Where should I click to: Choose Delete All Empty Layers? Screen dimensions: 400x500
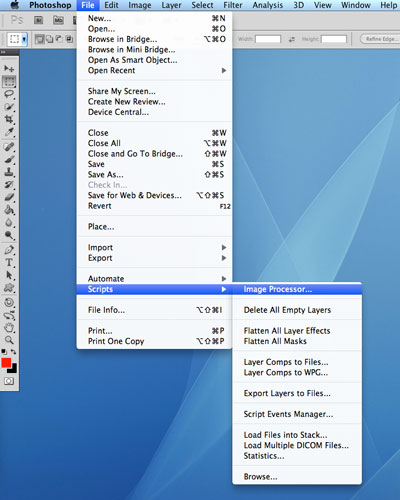pyautogui.click(x=297, y=310)
